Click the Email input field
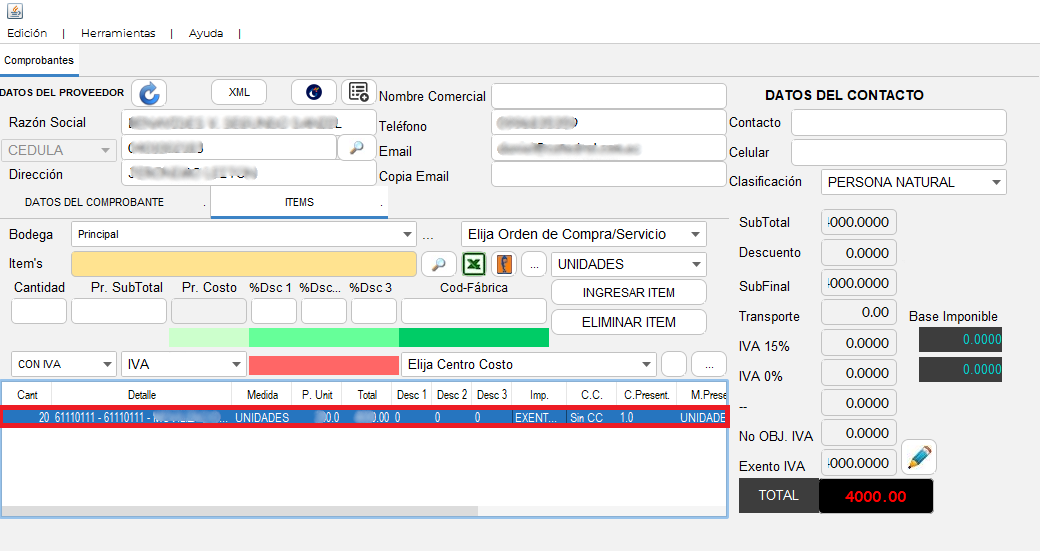 [x=609, y=148]
